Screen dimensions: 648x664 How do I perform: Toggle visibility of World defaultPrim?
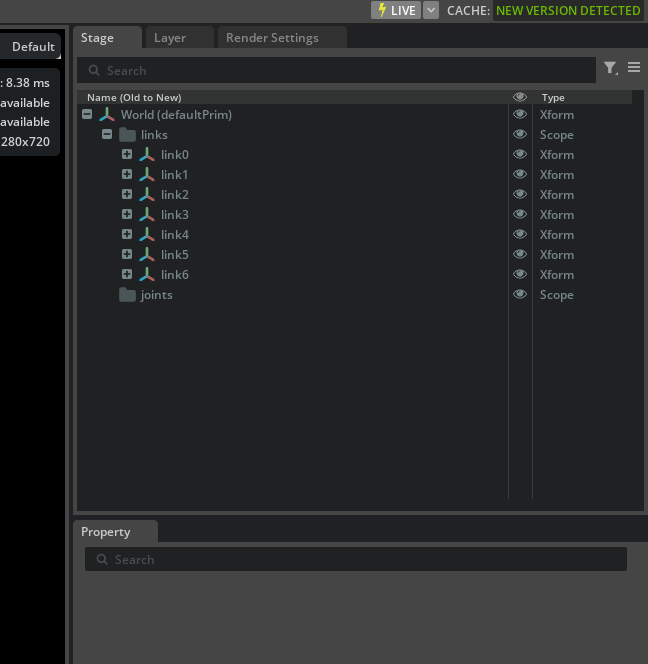tap(520, 115)
